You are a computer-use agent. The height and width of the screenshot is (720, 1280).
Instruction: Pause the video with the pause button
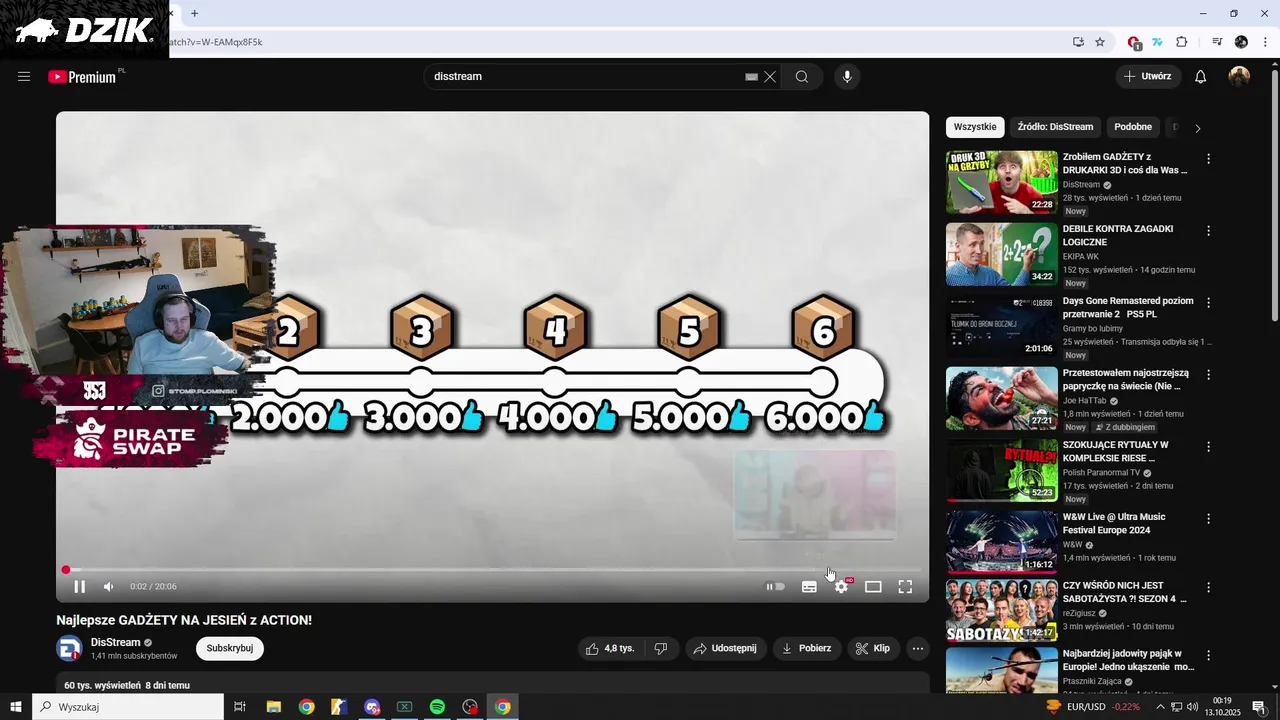(80, 587)
